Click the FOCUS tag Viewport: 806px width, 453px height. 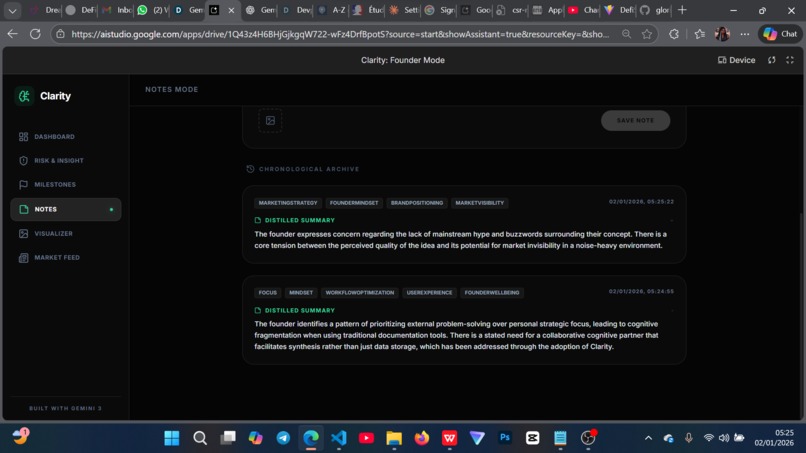coord(267,293)
